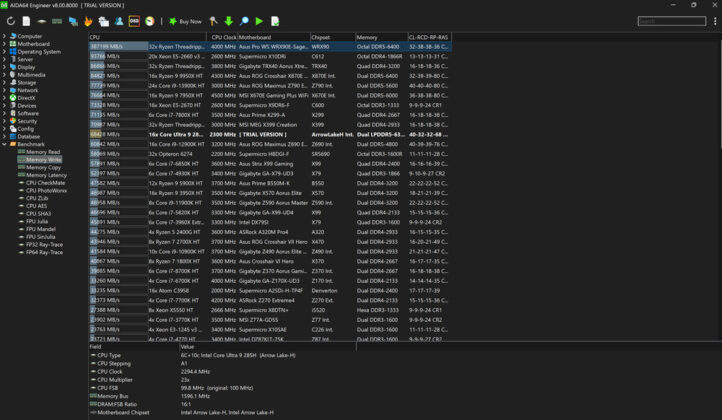Image resolution: width=722 pixels, height=420 pixels.
Task: Expand the Storage tree node
Action: pos(4,82)
